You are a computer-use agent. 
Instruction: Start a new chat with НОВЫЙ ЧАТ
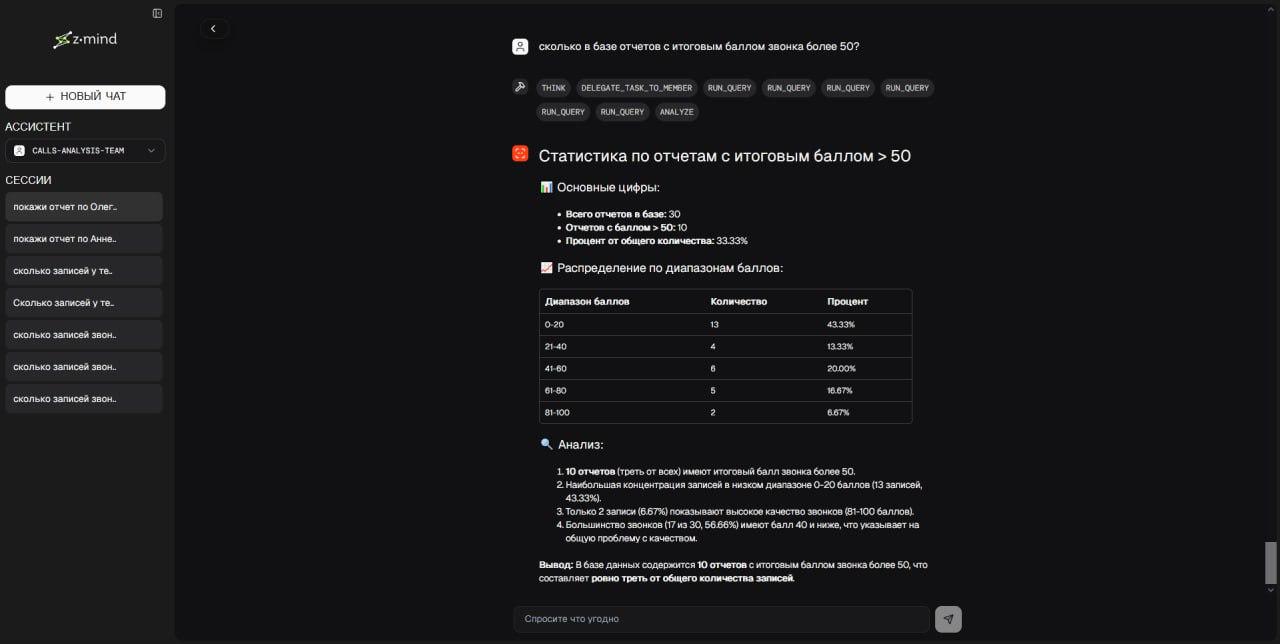(85, 97)
